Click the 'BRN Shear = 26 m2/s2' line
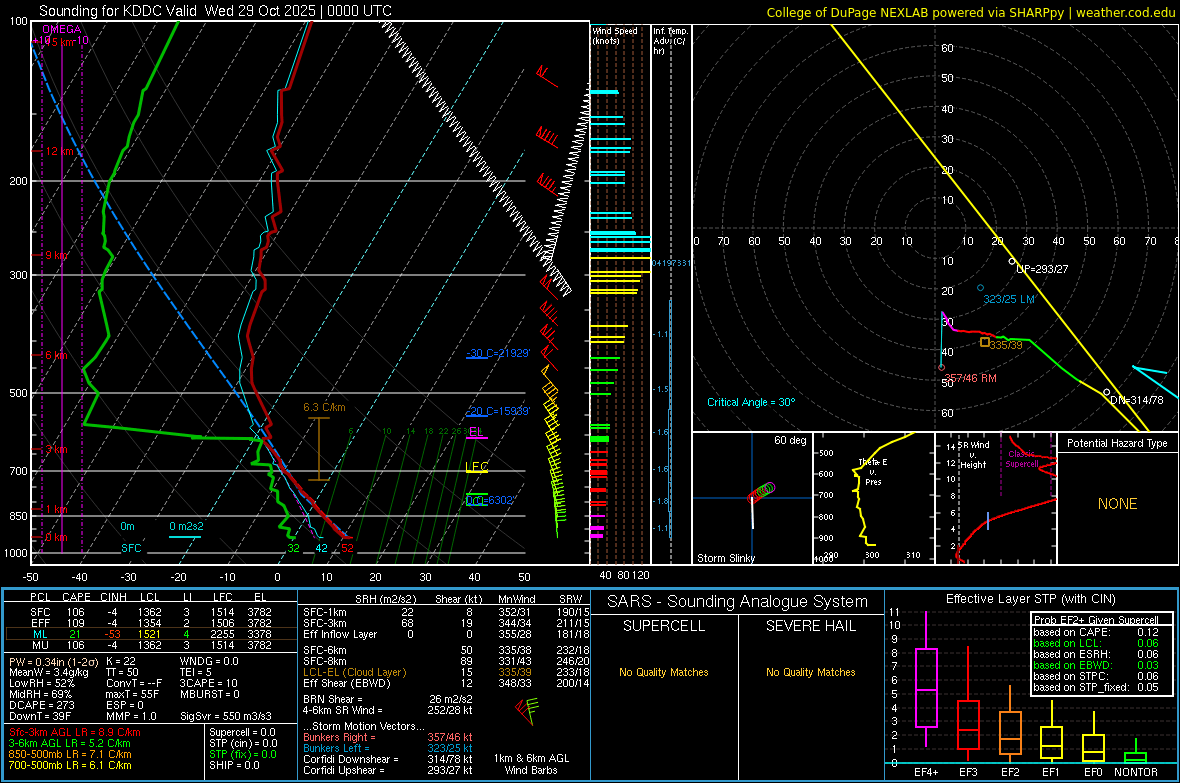The height and width of the screenshot is (783, 1180). coord(388,699)
